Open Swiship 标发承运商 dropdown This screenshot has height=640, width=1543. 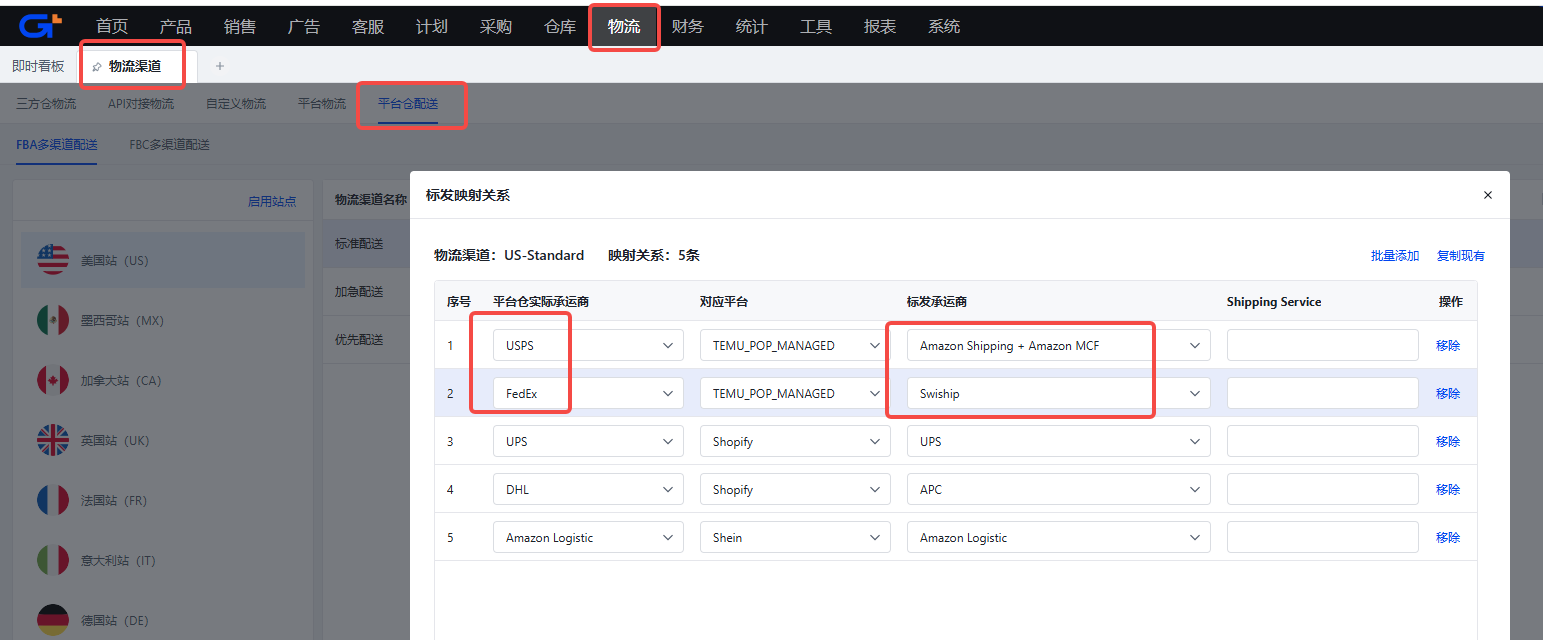pyautogui.click(x=1059, y=393)
